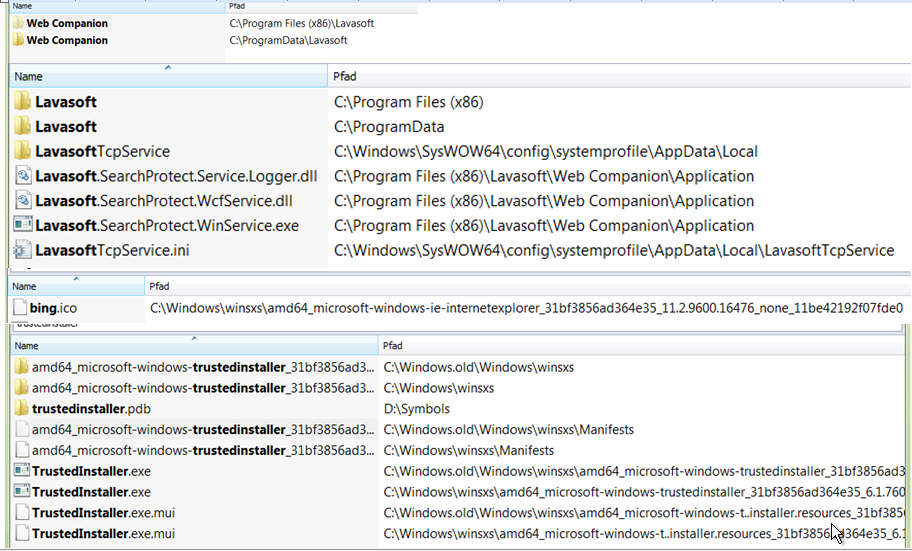Click the Lavasoft.SearchProtect.WcfService.dll file icon
The width and height of the screenshot is (912, 551).
23,201
